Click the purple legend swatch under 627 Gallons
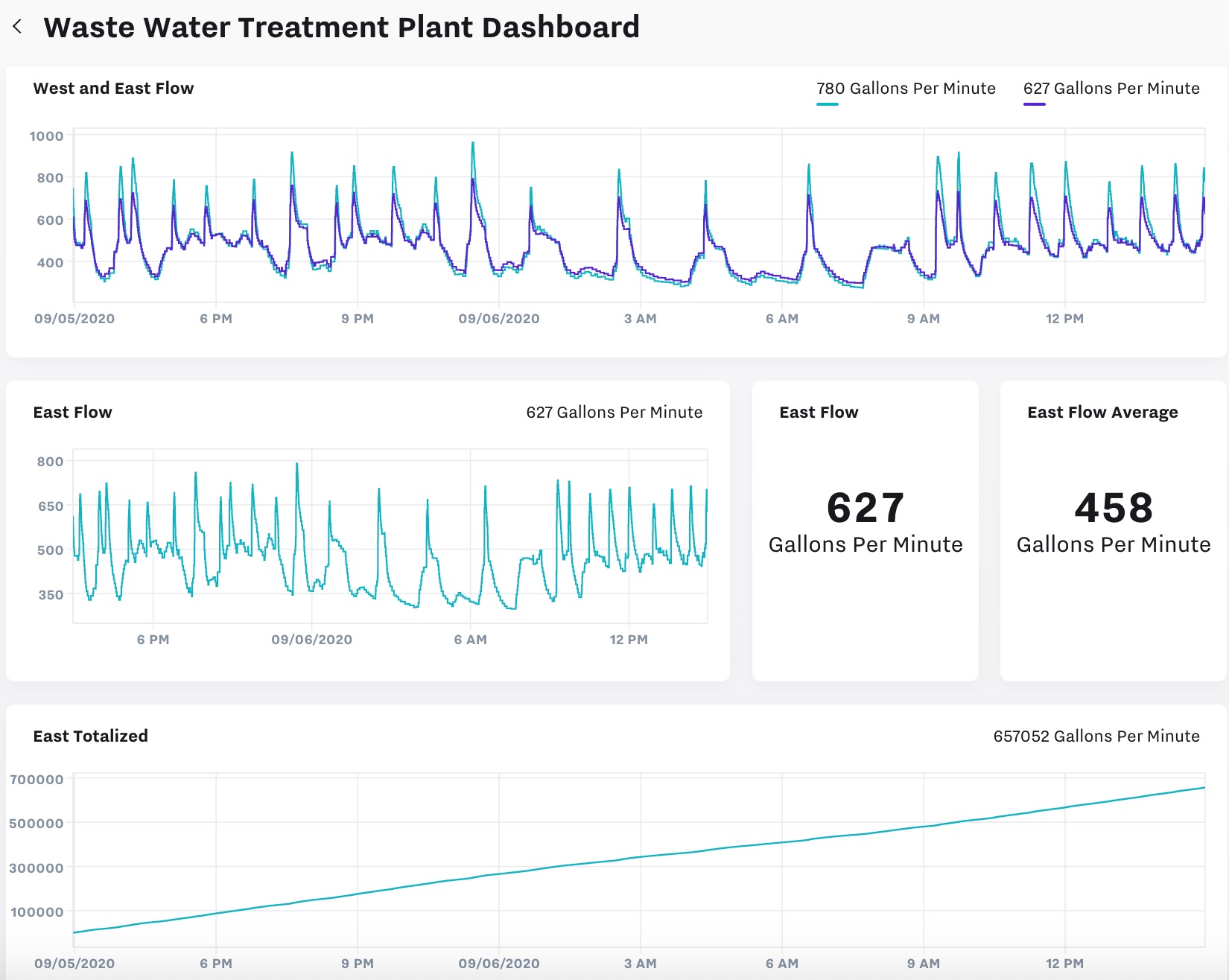Image resolution: width=1229 pixels, height=980 pixels. pos(1034,104)
